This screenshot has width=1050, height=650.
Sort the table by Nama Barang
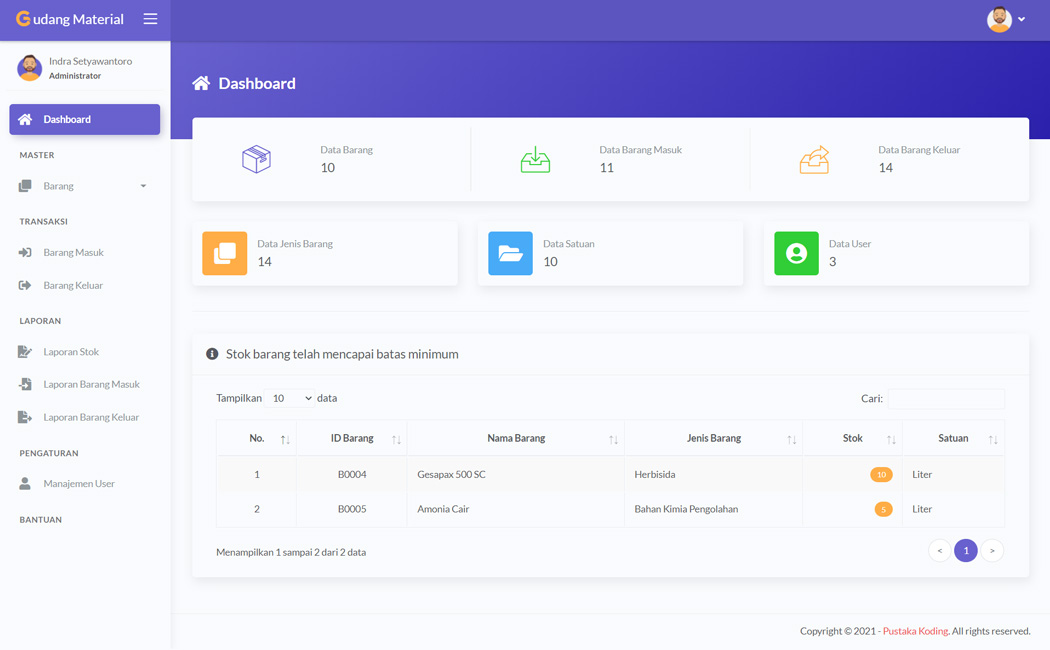pyautogui.click(x=515, y=438)
